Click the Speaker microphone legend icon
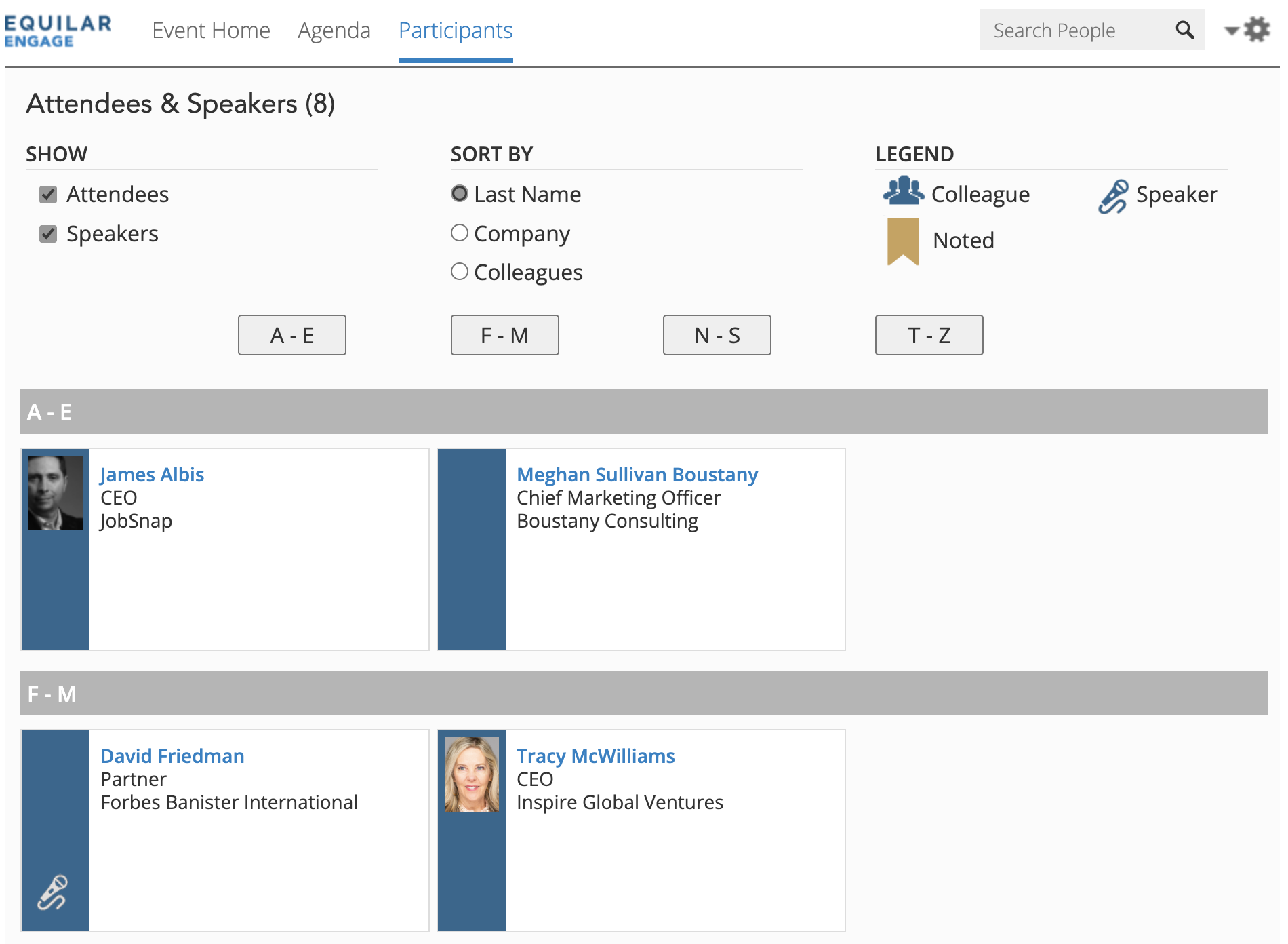The width and height of the screenshot is (1288, 944). pyautogui.click(x=1114, y=197)
